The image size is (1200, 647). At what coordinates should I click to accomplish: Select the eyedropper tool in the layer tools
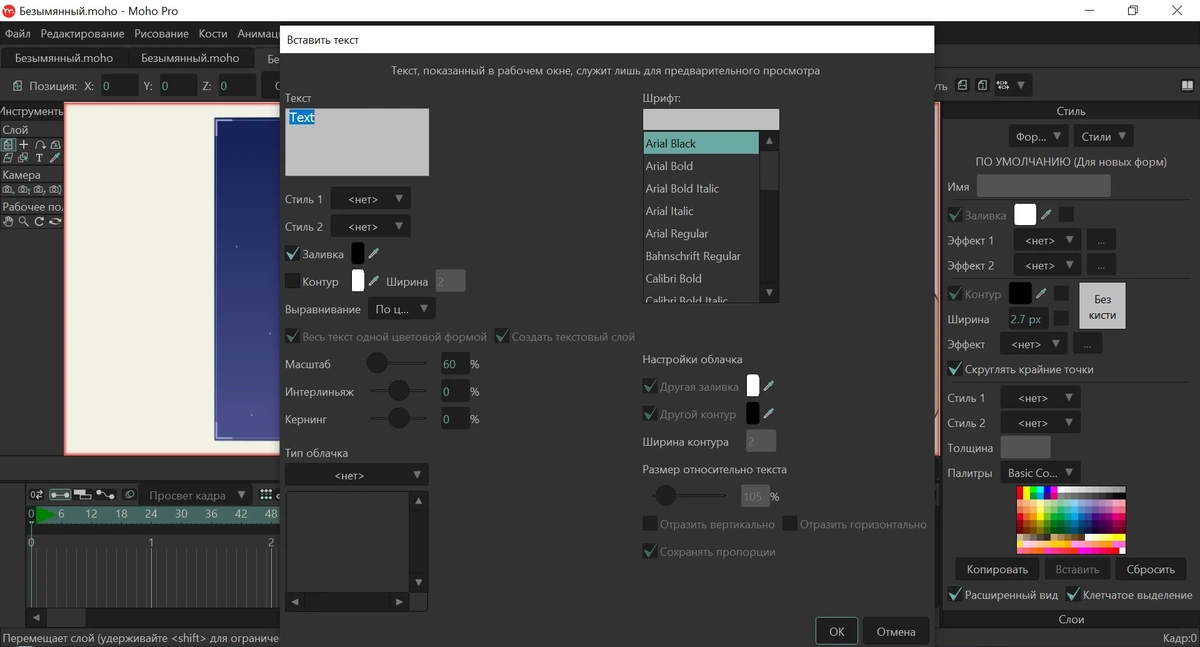tap(55, 158)
